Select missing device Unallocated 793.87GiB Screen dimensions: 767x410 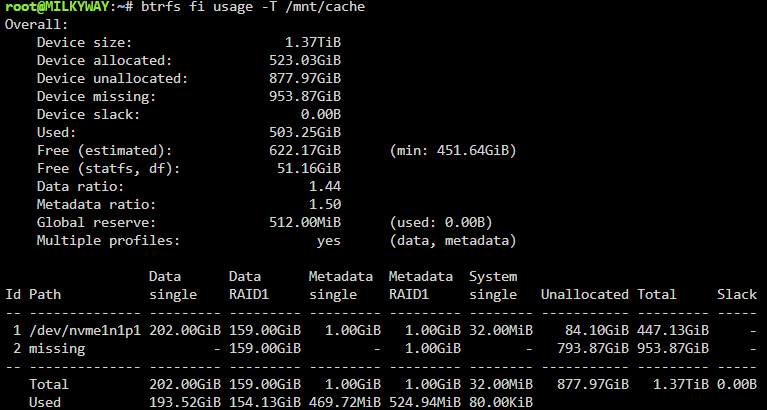click(x=593, y=348)
